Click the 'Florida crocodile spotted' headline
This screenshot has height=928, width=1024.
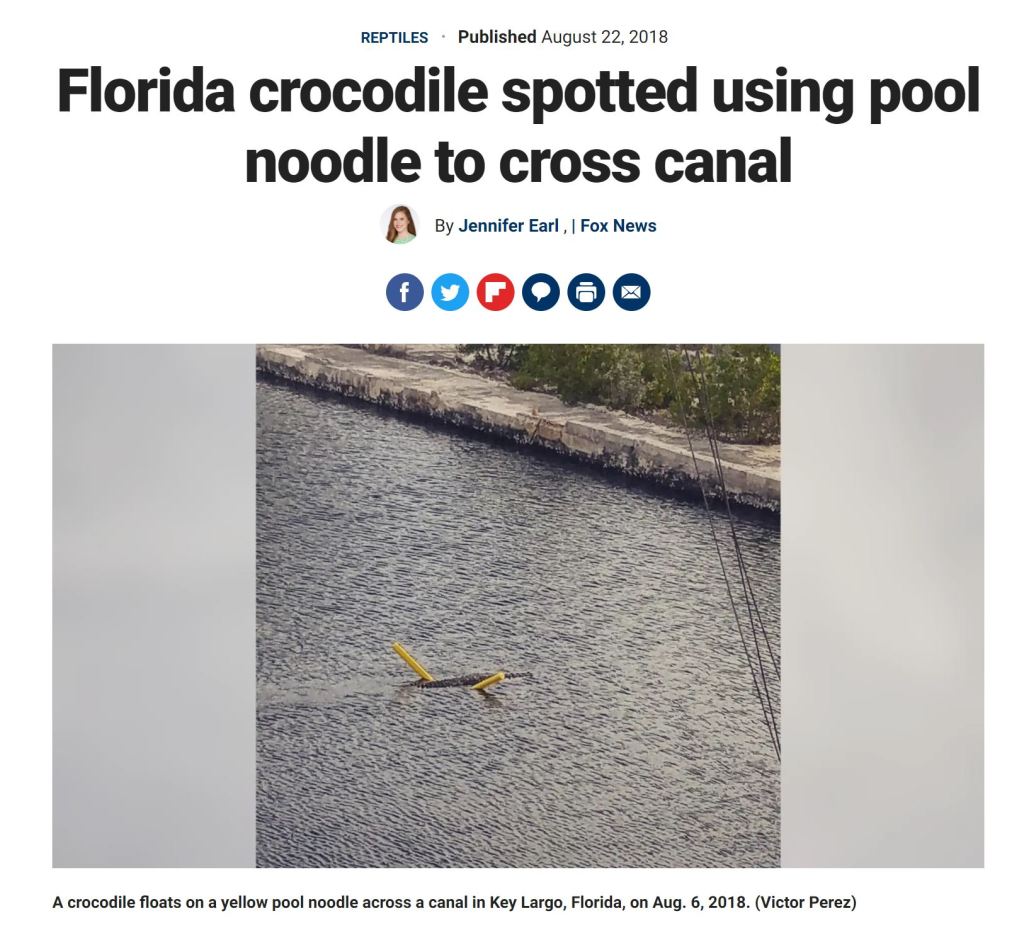[518, 125]
